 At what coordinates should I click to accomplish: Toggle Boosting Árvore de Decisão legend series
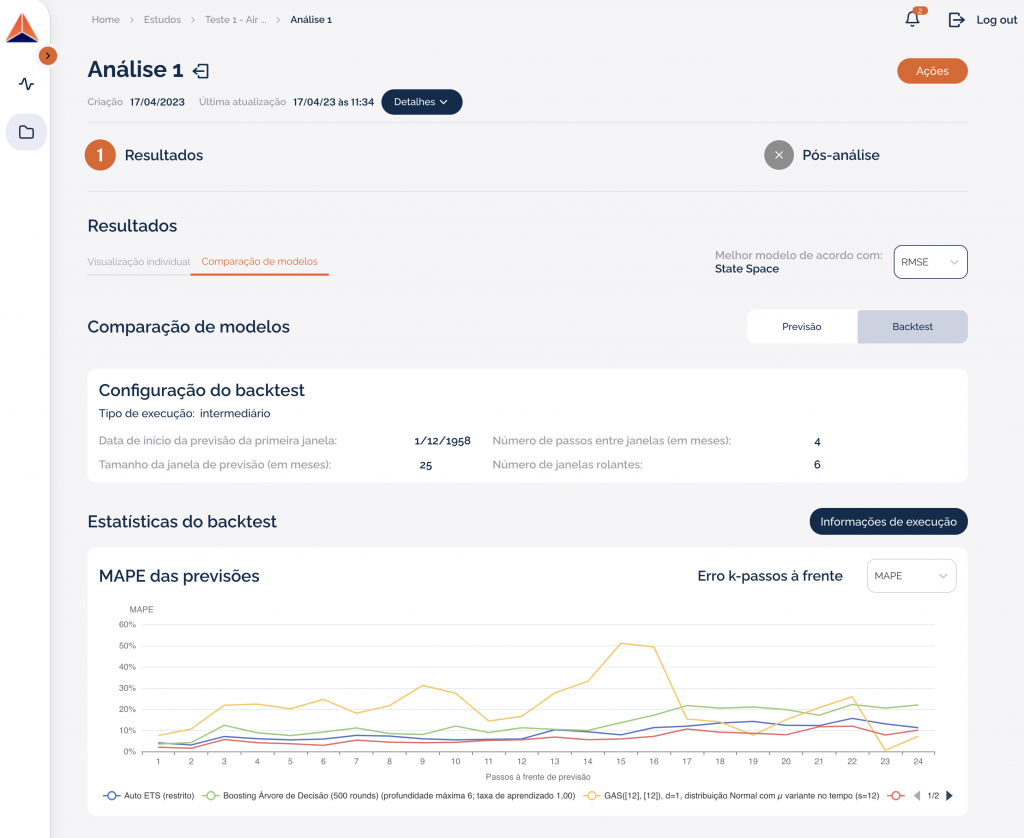(389, 796)
